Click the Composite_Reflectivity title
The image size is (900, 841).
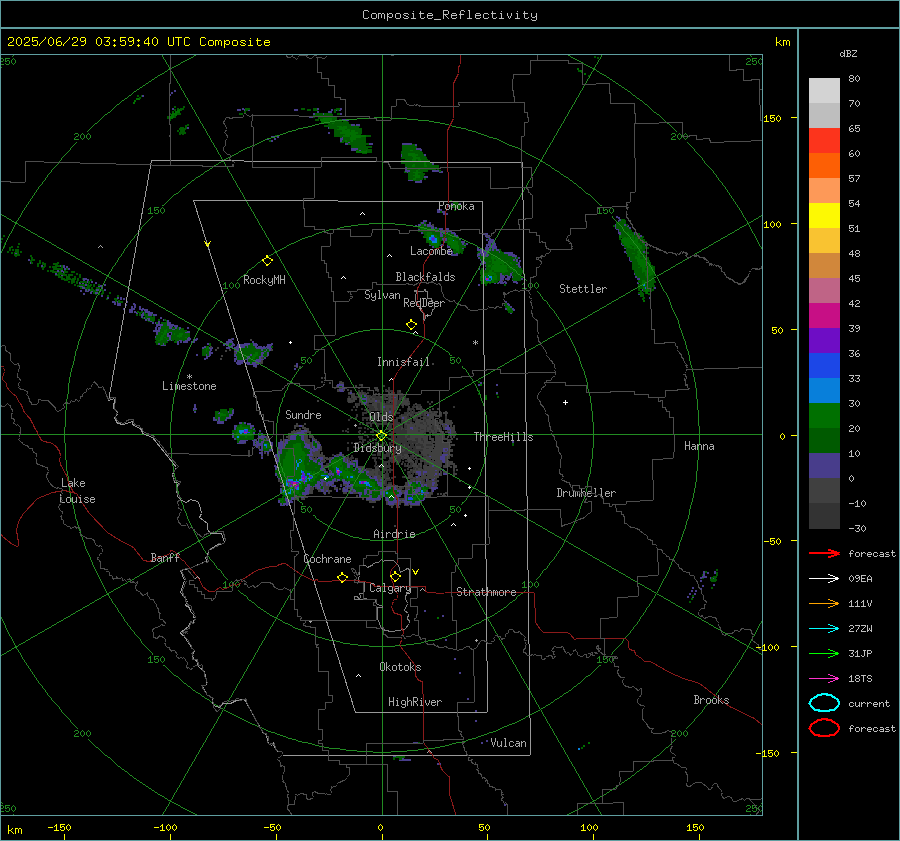tap(450, 15)
